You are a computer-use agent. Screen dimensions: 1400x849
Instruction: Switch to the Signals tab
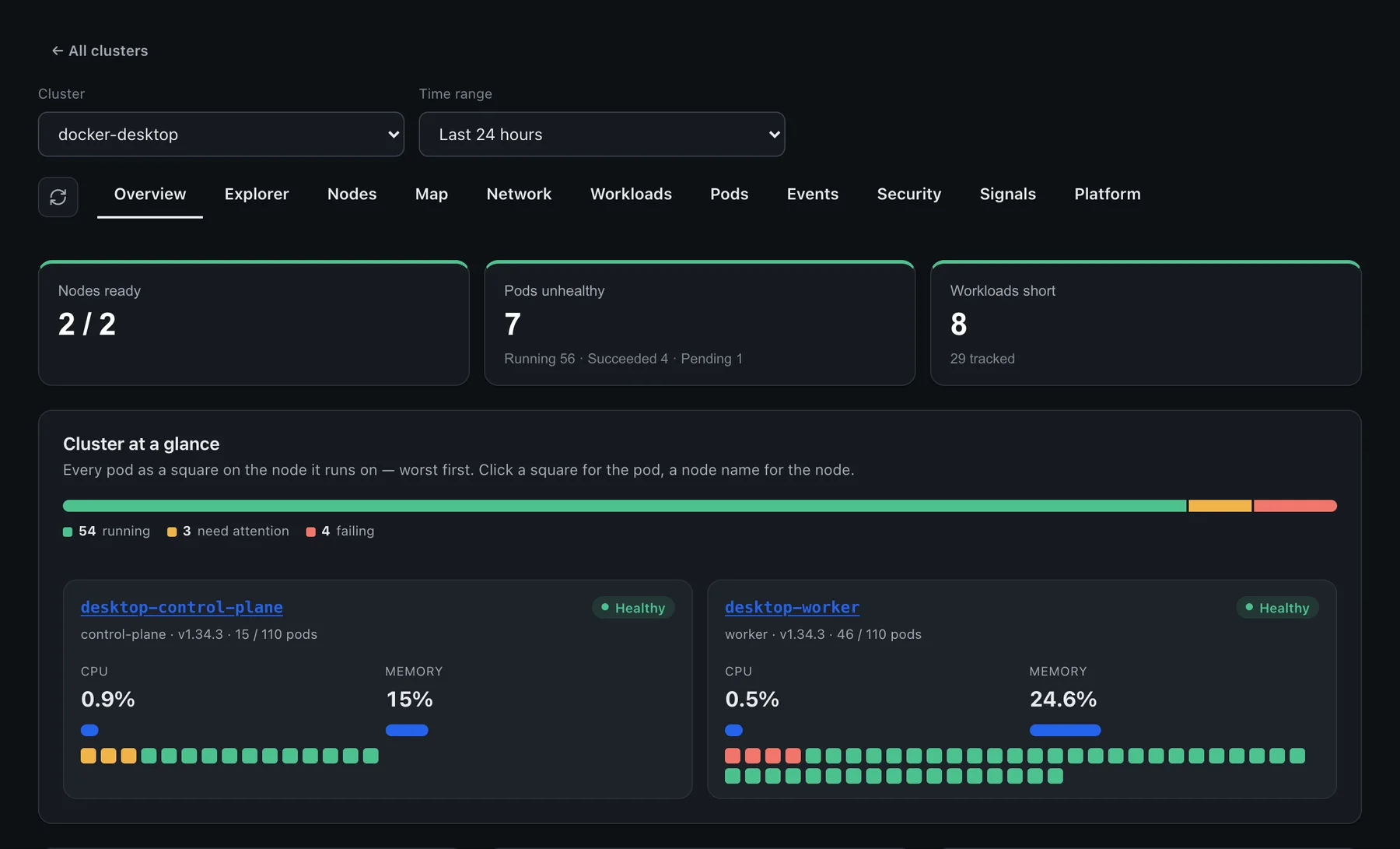[1008, 194]
